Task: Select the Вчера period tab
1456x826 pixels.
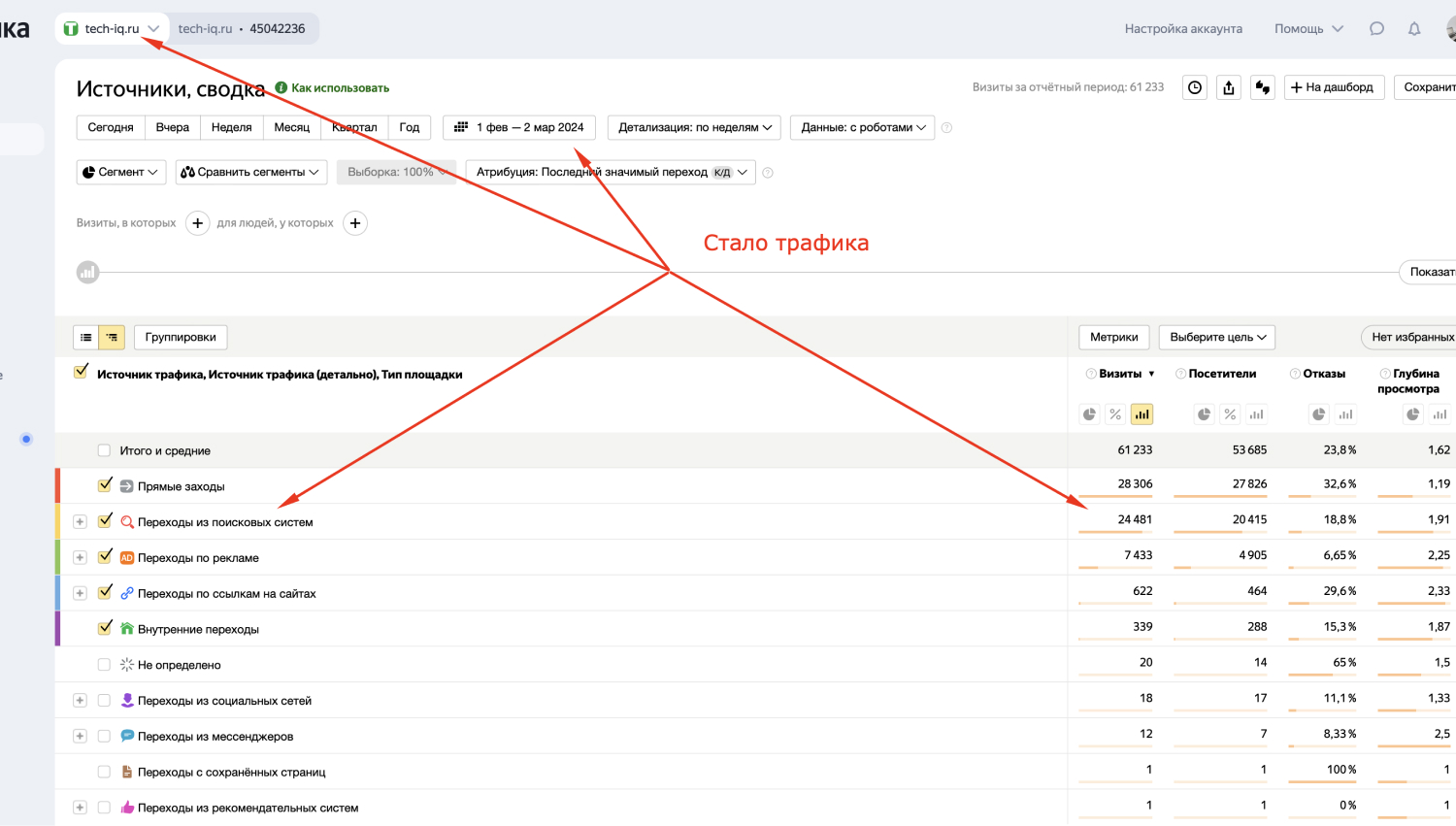Action: [173, 127]
